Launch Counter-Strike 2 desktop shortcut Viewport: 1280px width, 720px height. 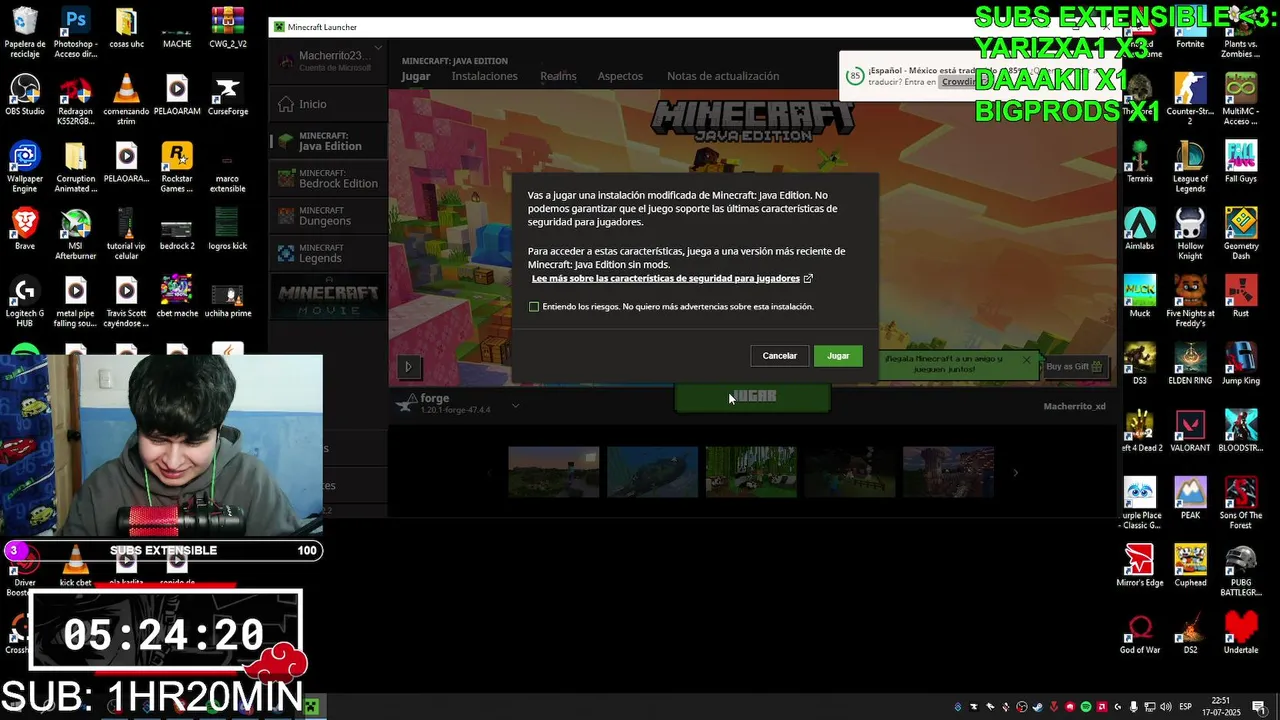point(1190,100)
